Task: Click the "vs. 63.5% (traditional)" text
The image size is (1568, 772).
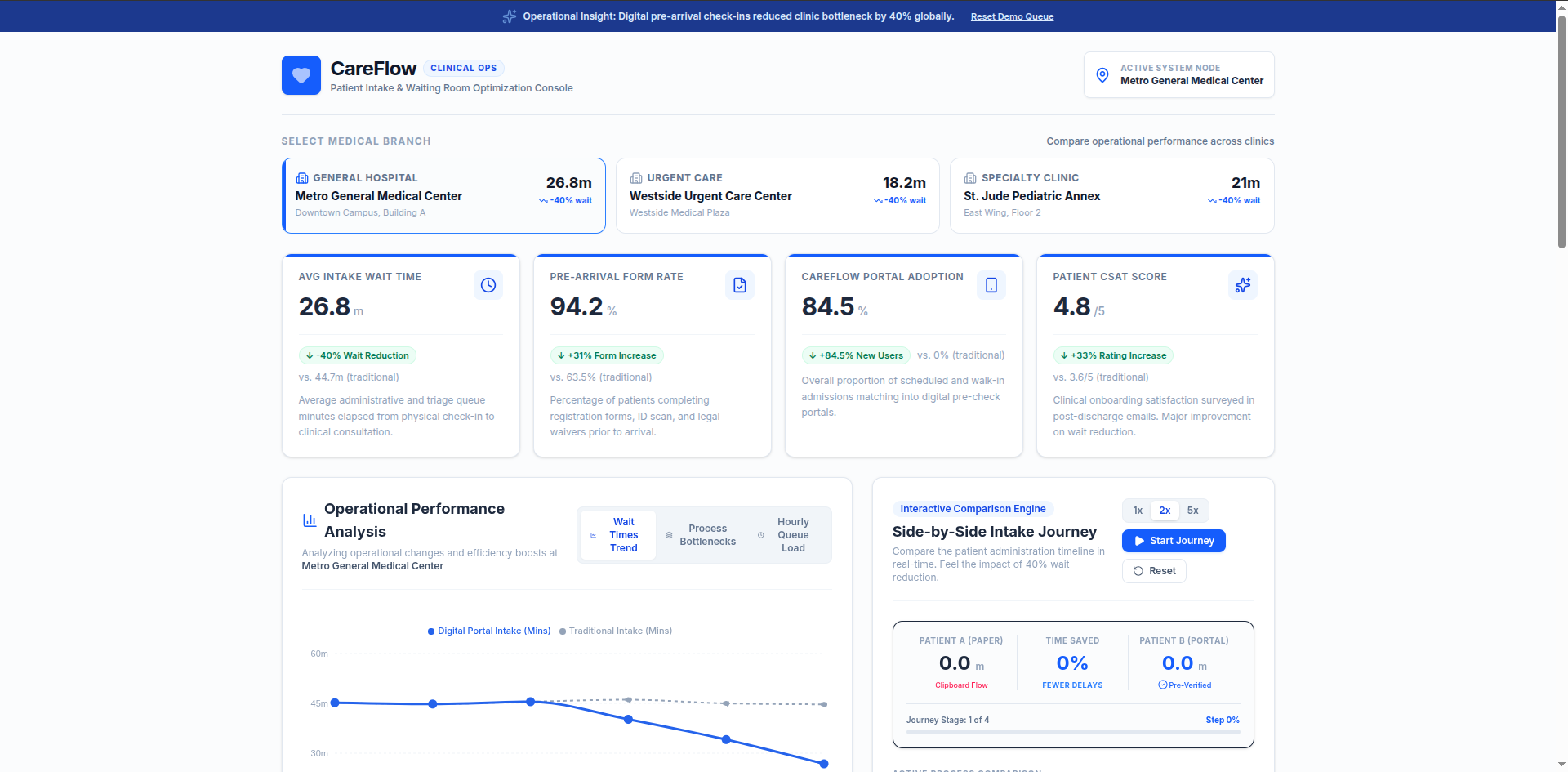Action: [601, 377]
